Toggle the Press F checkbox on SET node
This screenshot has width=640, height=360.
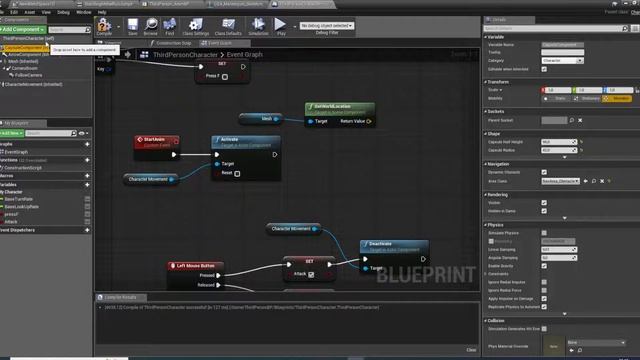coord(225,77)
